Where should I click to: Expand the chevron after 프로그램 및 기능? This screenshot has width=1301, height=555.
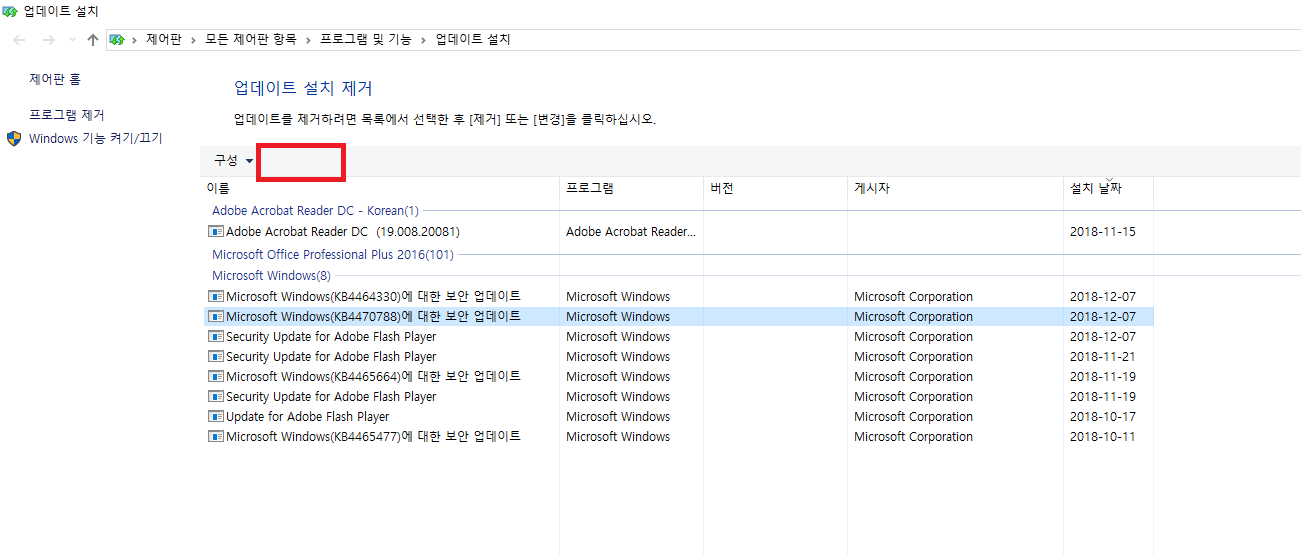pos(424,39)
